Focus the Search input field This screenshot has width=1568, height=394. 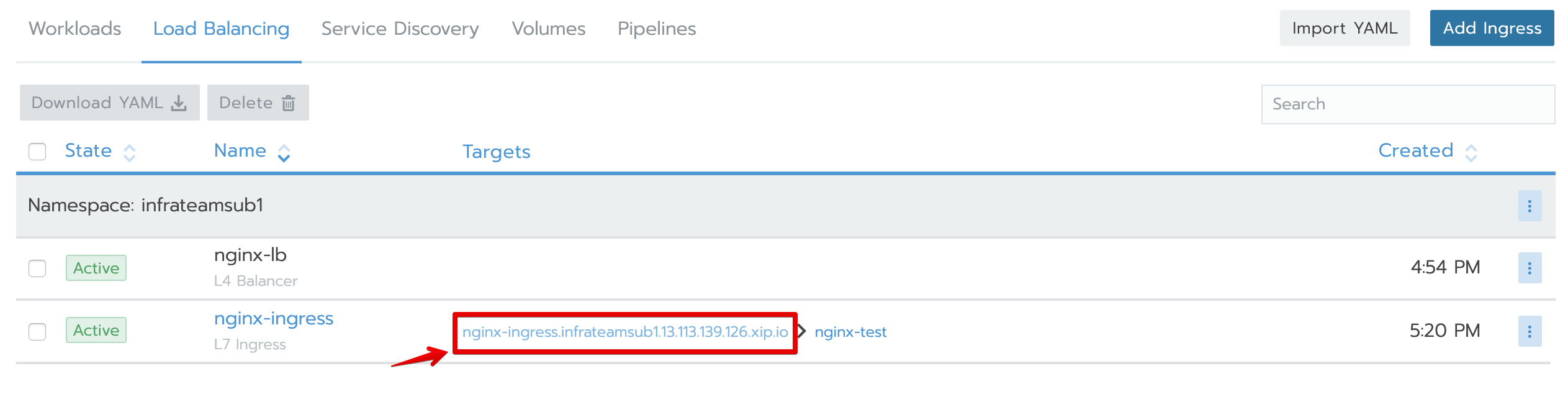pyautogui.click(x=1407, y=104)
